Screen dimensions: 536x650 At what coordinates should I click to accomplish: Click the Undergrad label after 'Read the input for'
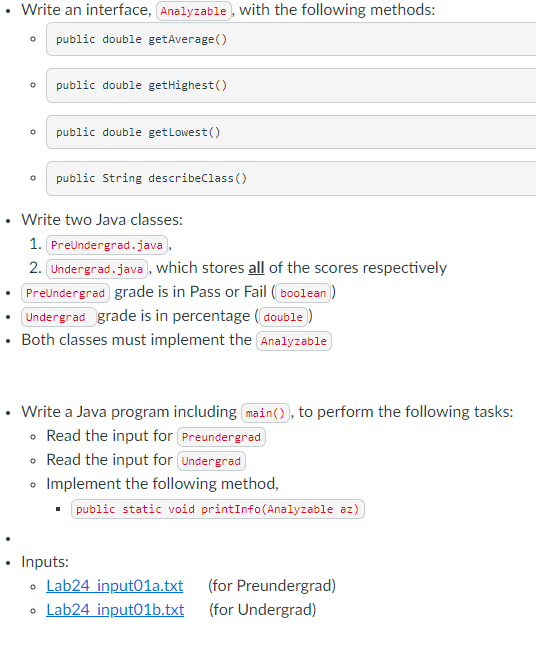click(211, 461)
